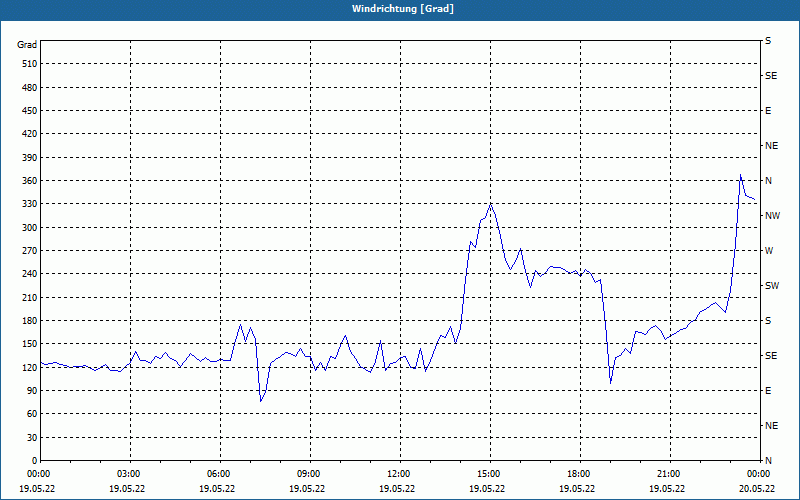Viewport: 800px width, 500px height.
Task: Select the 300 y-axis label
Action: pos(30,228)
